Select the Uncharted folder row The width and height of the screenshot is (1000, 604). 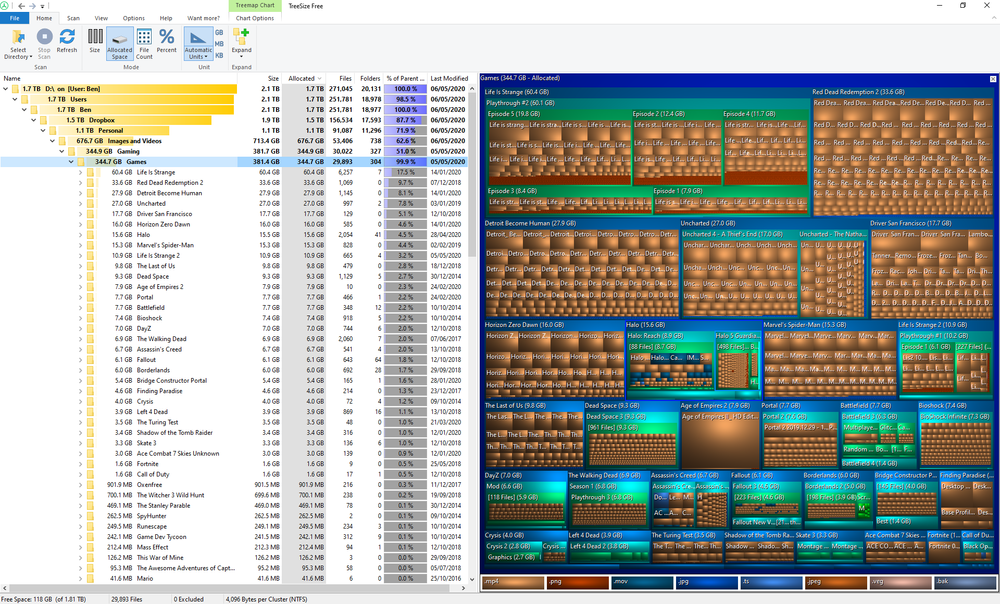point(233,203)
